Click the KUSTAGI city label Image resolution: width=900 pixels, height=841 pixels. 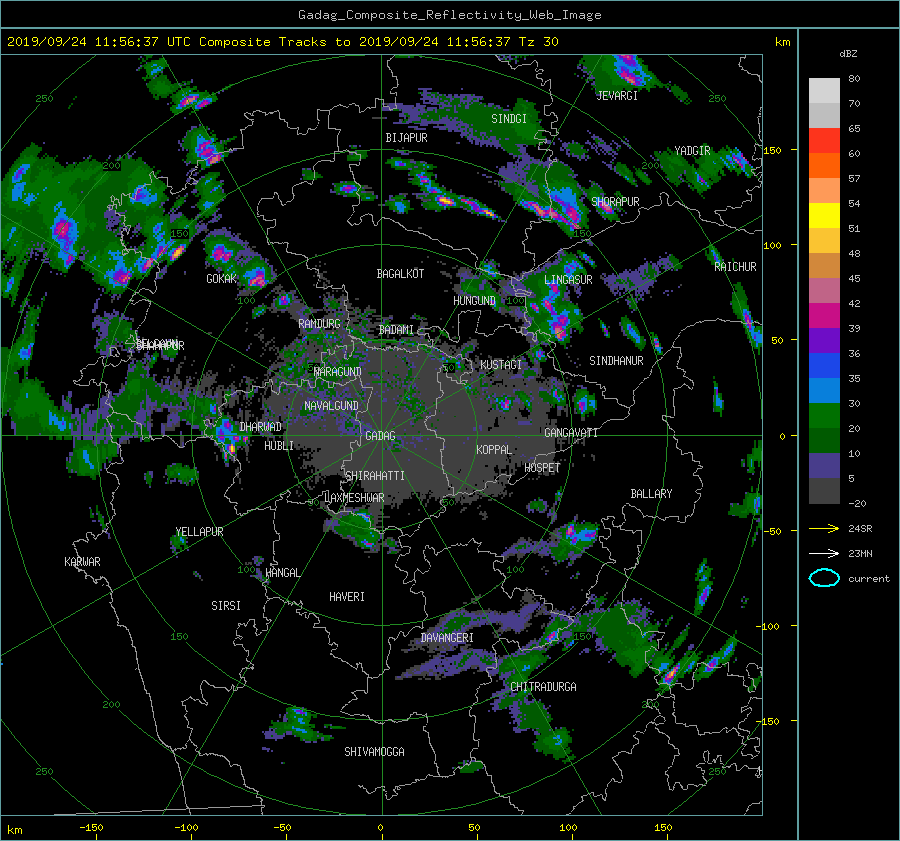(x=501, y=365)
